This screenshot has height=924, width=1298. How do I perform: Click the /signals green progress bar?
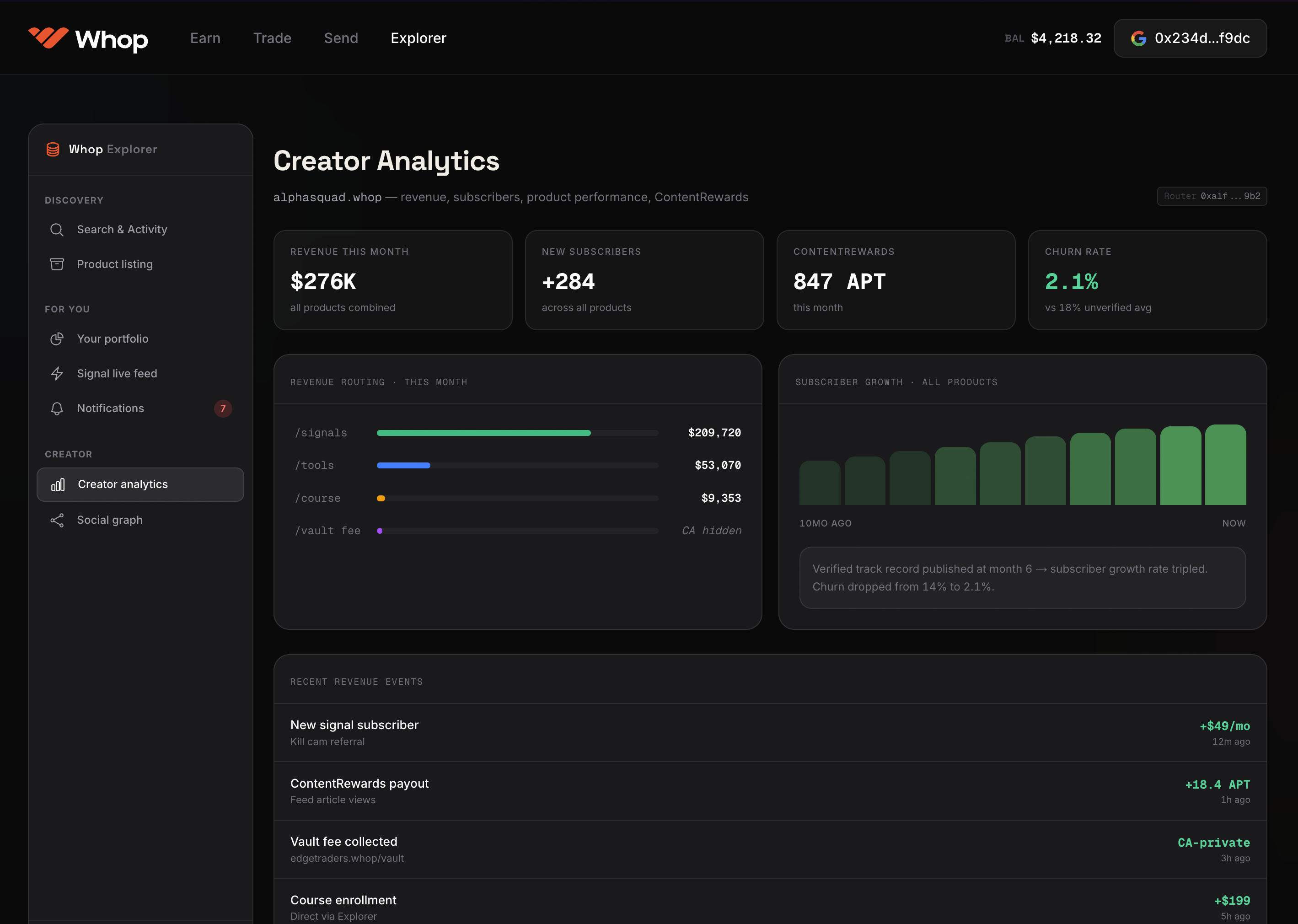[483, 433]
